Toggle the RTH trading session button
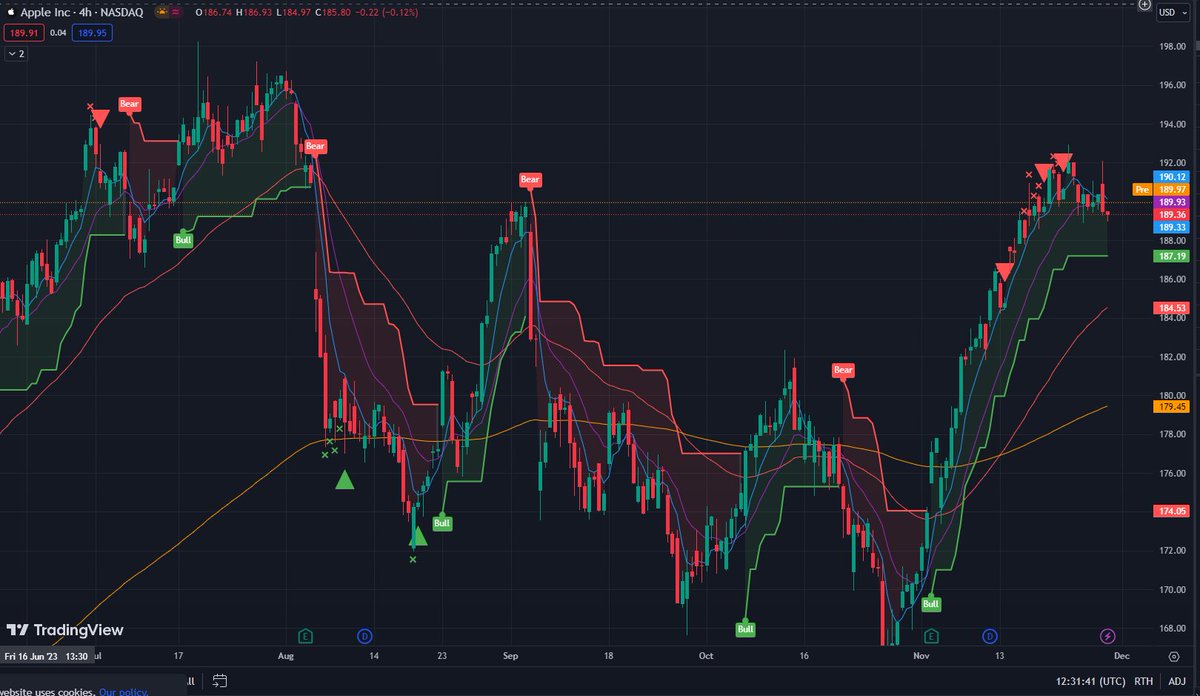The image size is (1200, 696). click(x=1142, y=681)
